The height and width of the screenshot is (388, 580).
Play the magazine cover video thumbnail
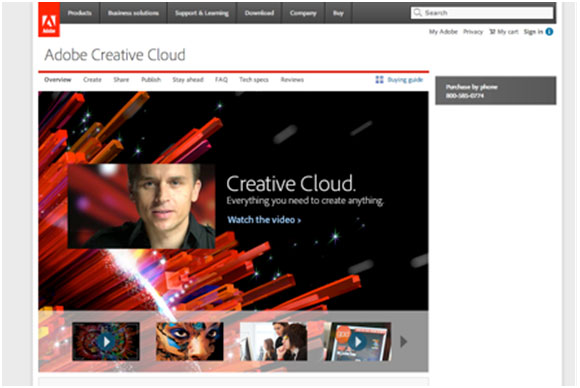(x=358, y=341)
